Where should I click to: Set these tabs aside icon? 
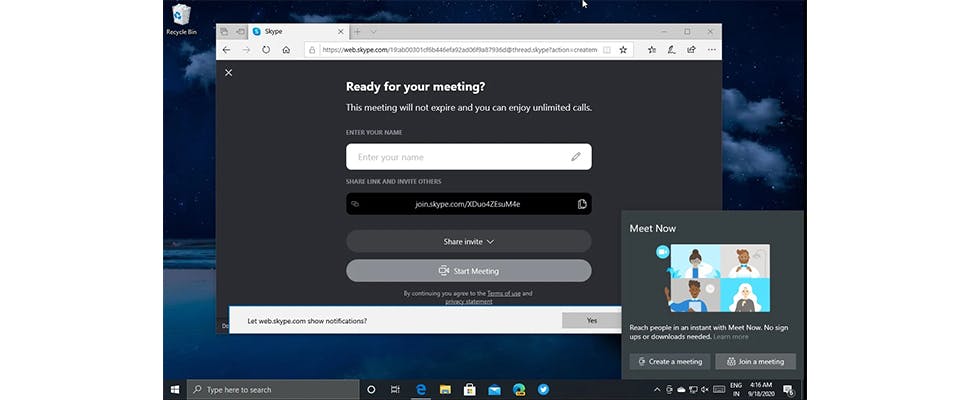tap(240, 32)
